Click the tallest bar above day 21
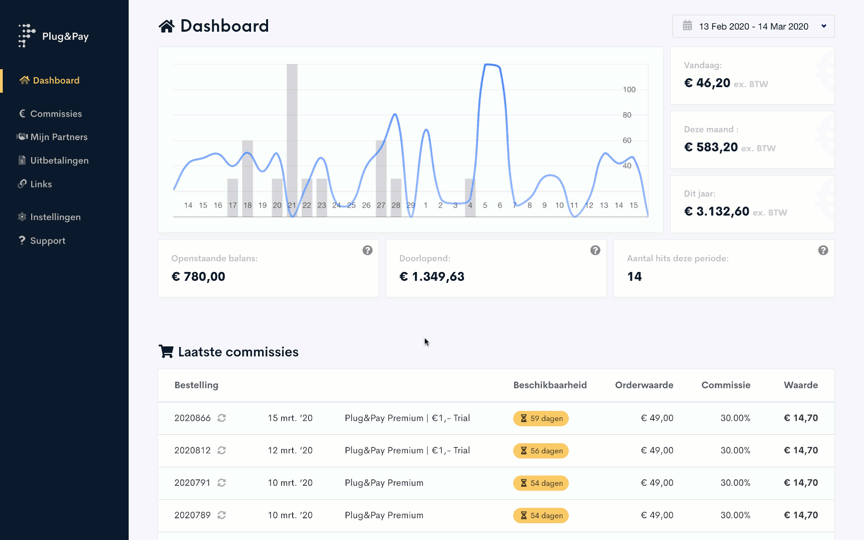864x540 pixels. 292,140
